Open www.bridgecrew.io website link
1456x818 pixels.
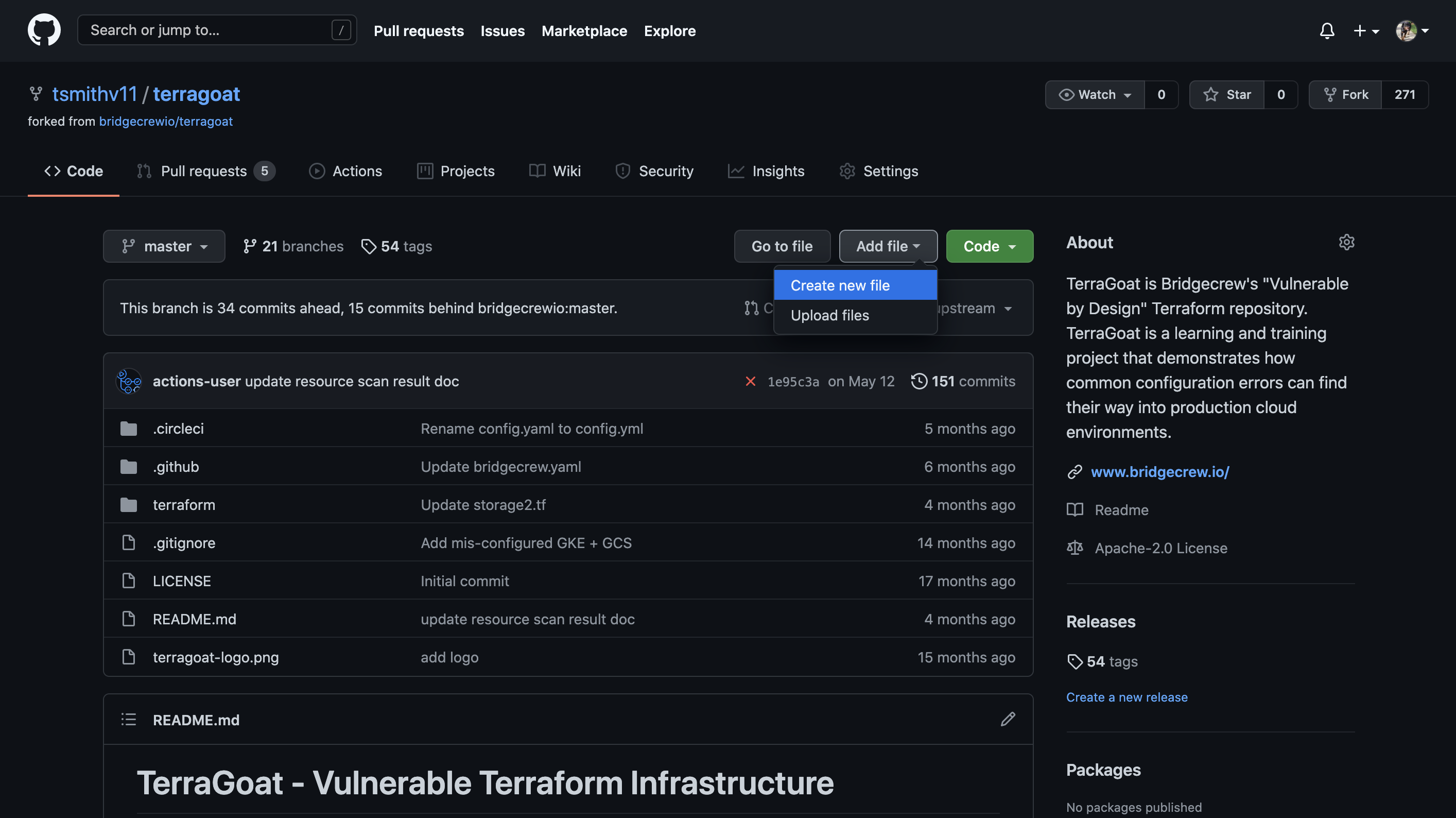pyautogui.click(x=1160, y=472)
